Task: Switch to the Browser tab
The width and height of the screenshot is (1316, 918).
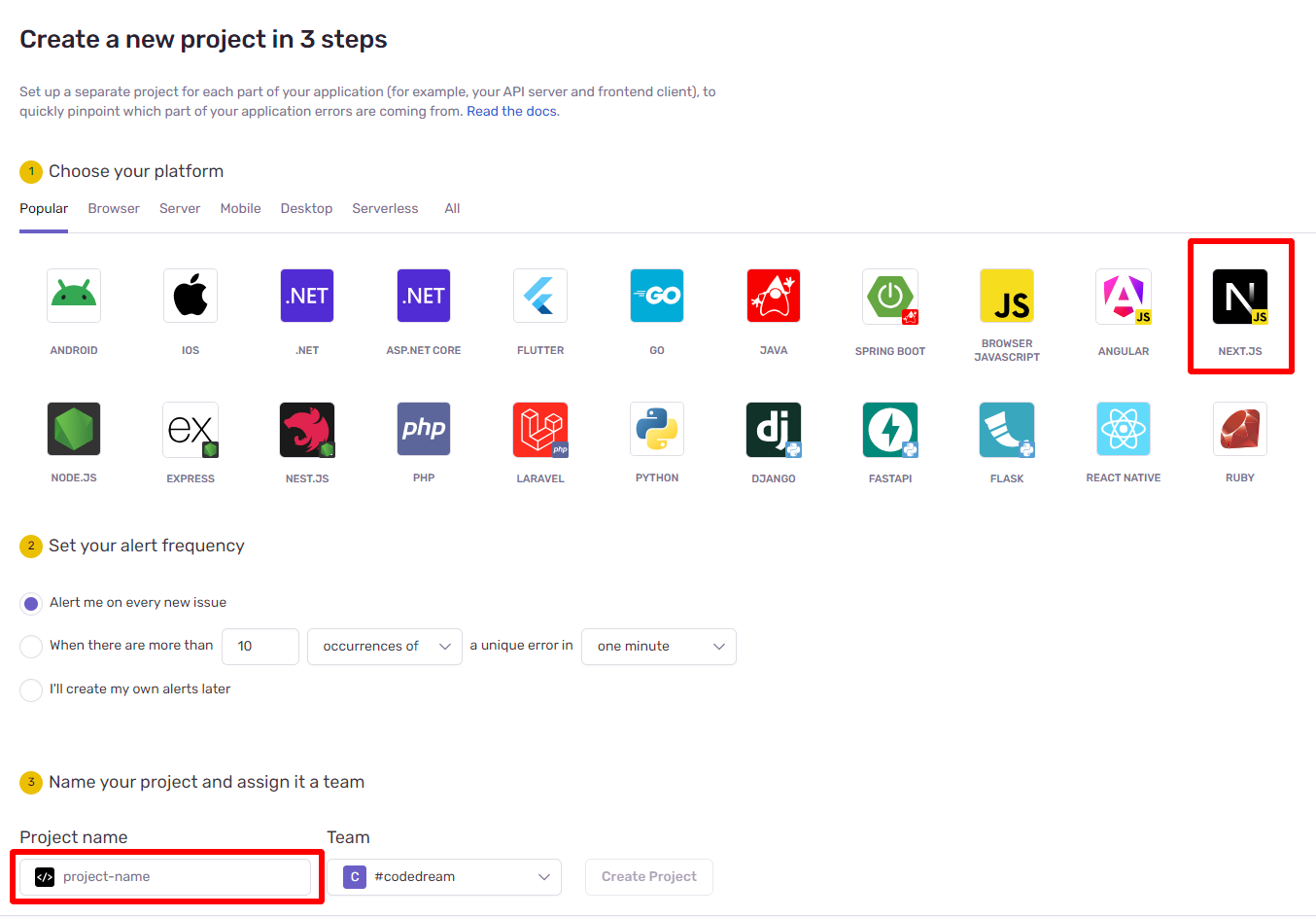Action: tap(114, 208)
